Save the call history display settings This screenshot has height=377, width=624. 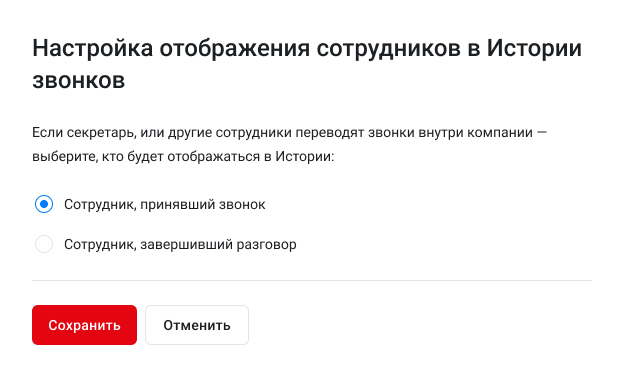point(84,325)
